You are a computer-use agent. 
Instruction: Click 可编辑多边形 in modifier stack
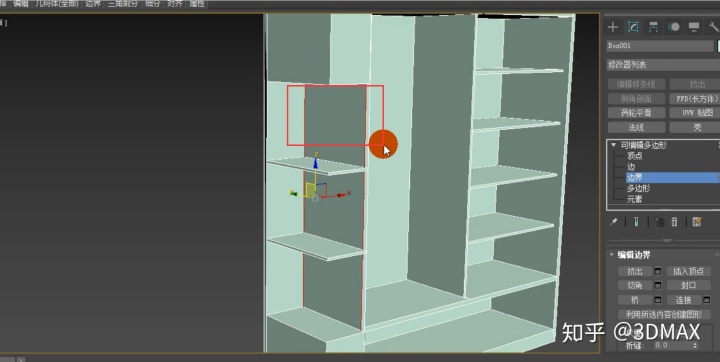click(643, 145)
